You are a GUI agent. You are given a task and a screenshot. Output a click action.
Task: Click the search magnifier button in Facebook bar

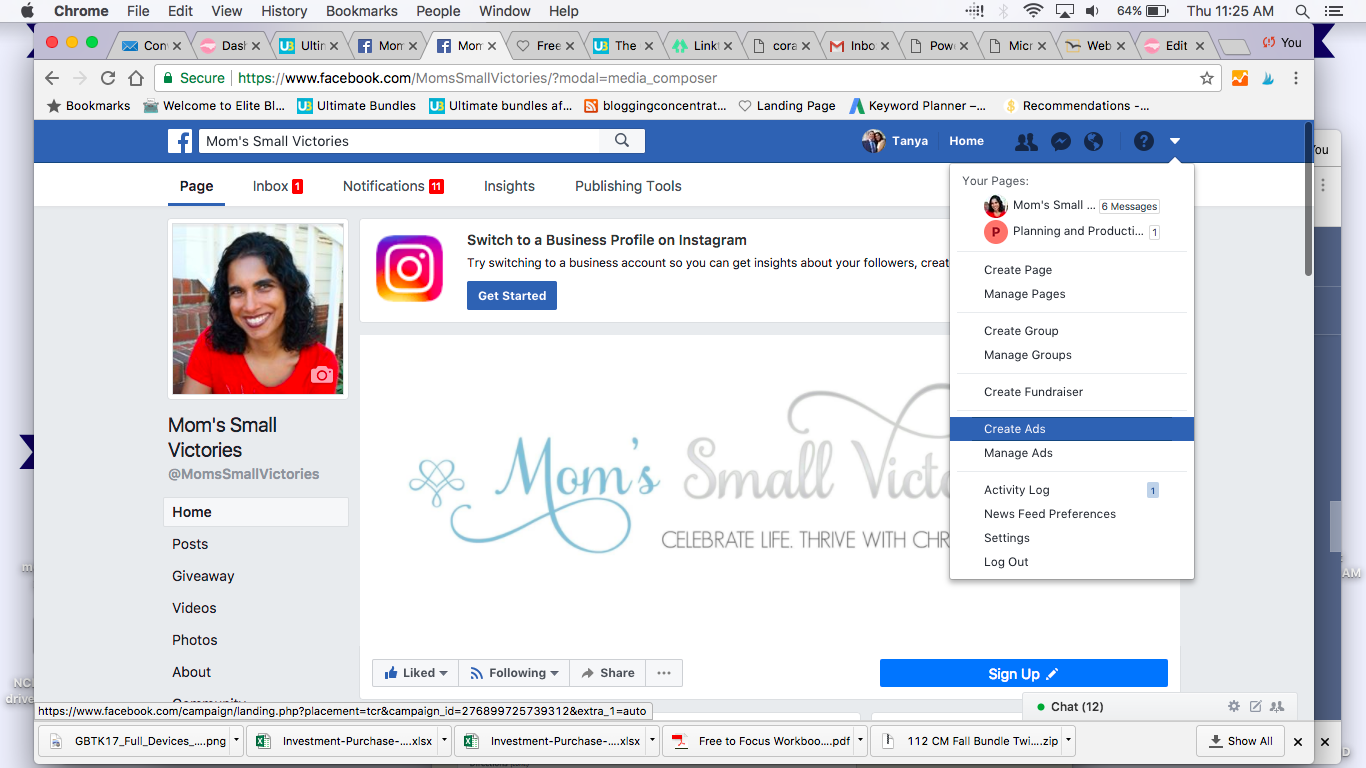(622, 141)
